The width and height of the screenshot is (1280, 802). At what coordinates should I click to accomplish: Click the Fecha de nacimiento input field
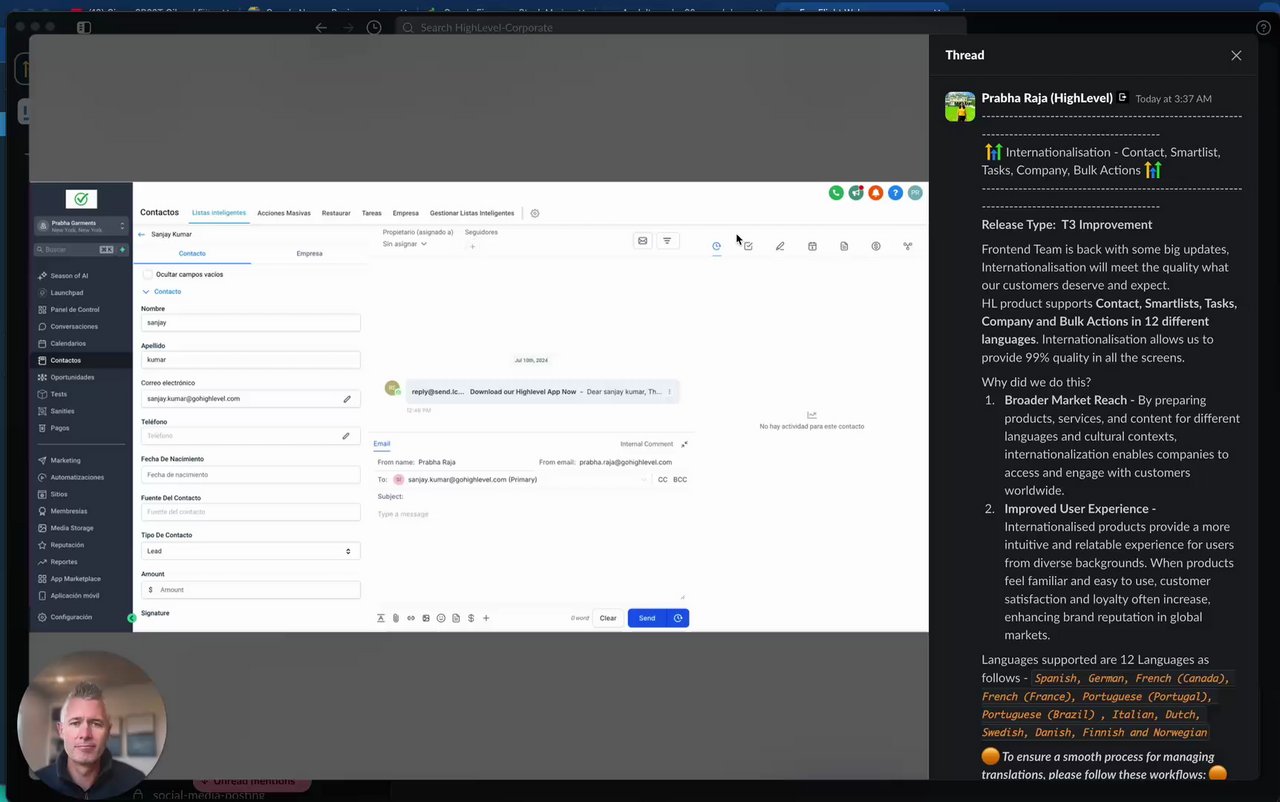pos(250,475)
